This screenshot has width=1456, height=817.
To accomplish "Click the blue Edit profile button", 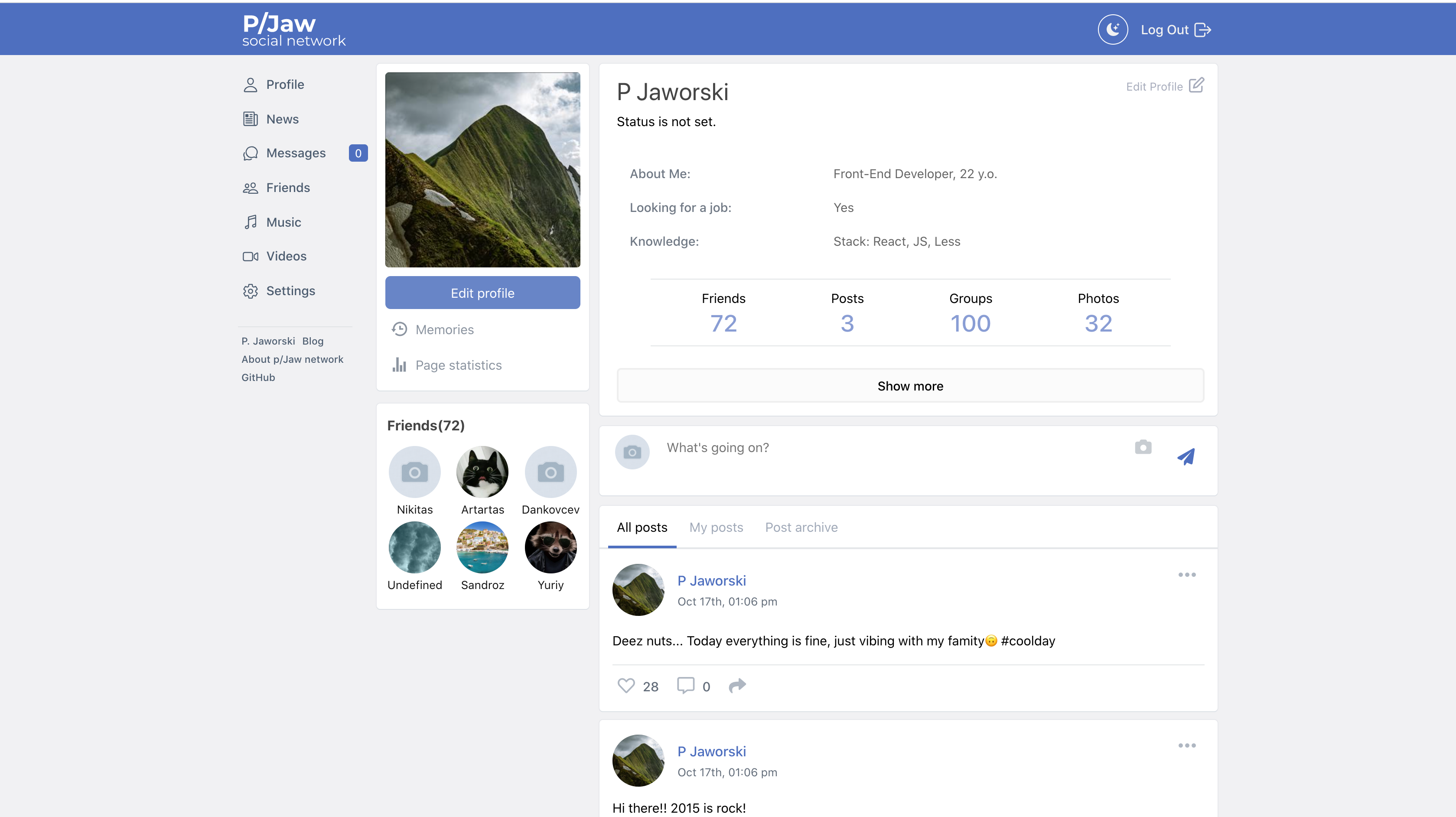I will tap(482, 293).
